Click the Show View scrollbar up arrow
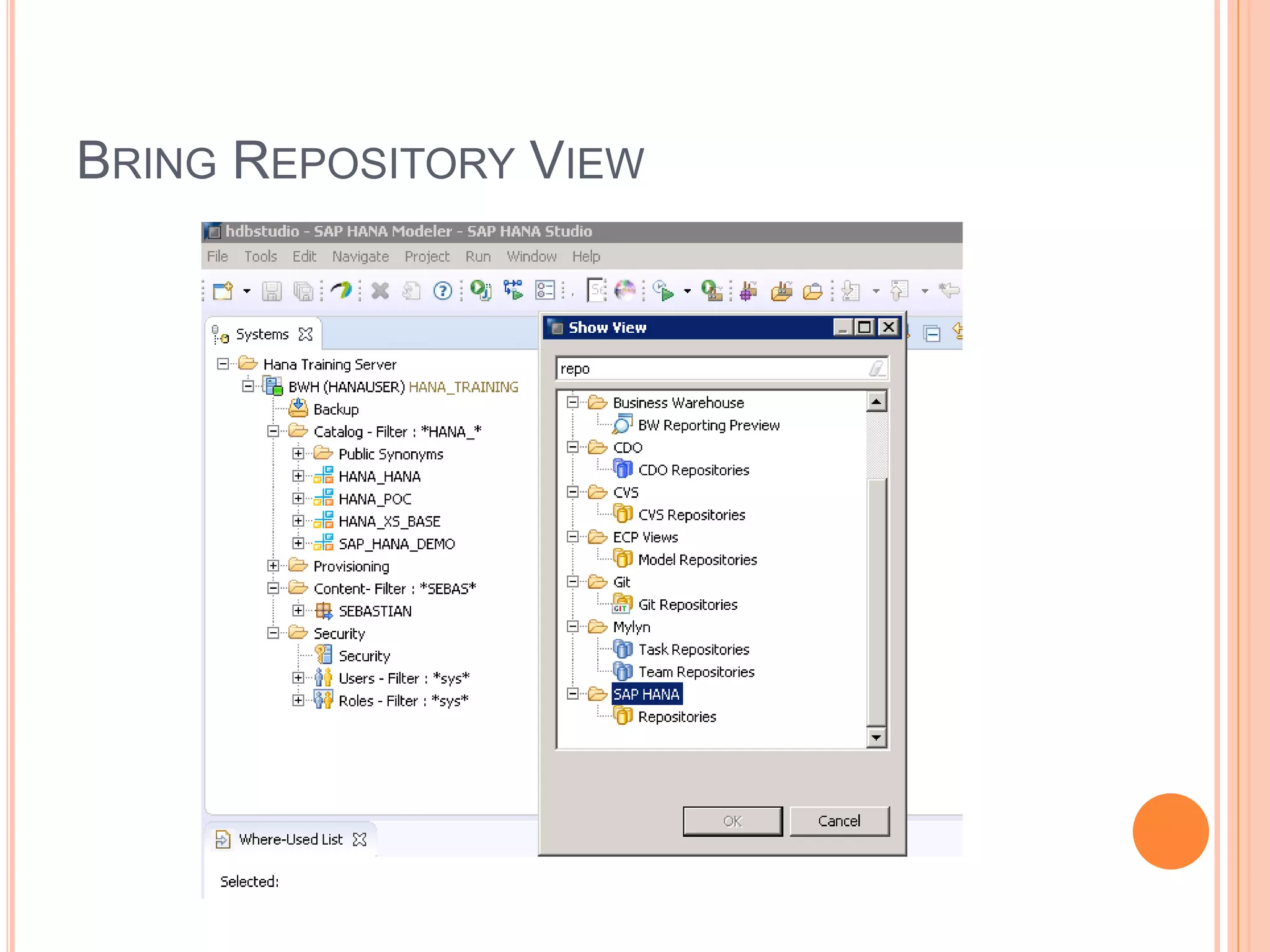 pos(876,402)
